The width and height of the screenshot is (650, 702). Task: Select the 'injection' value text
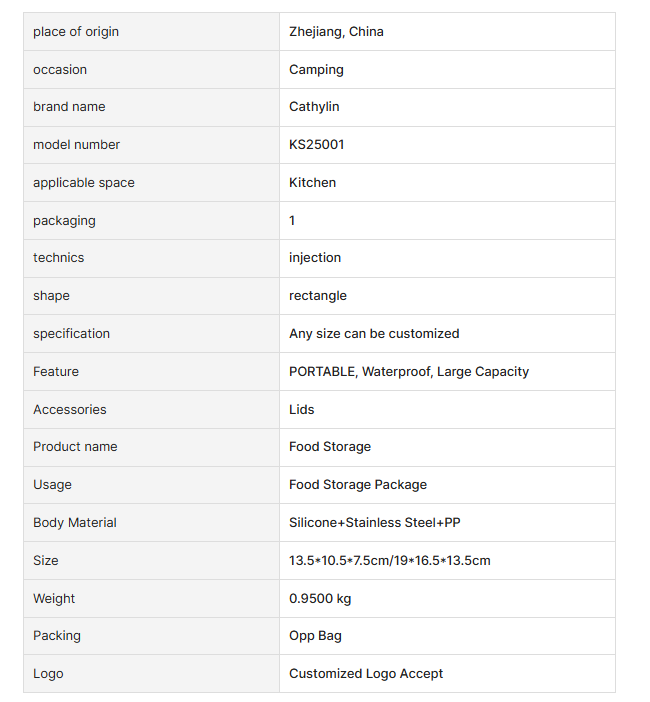tap(315, 258)
